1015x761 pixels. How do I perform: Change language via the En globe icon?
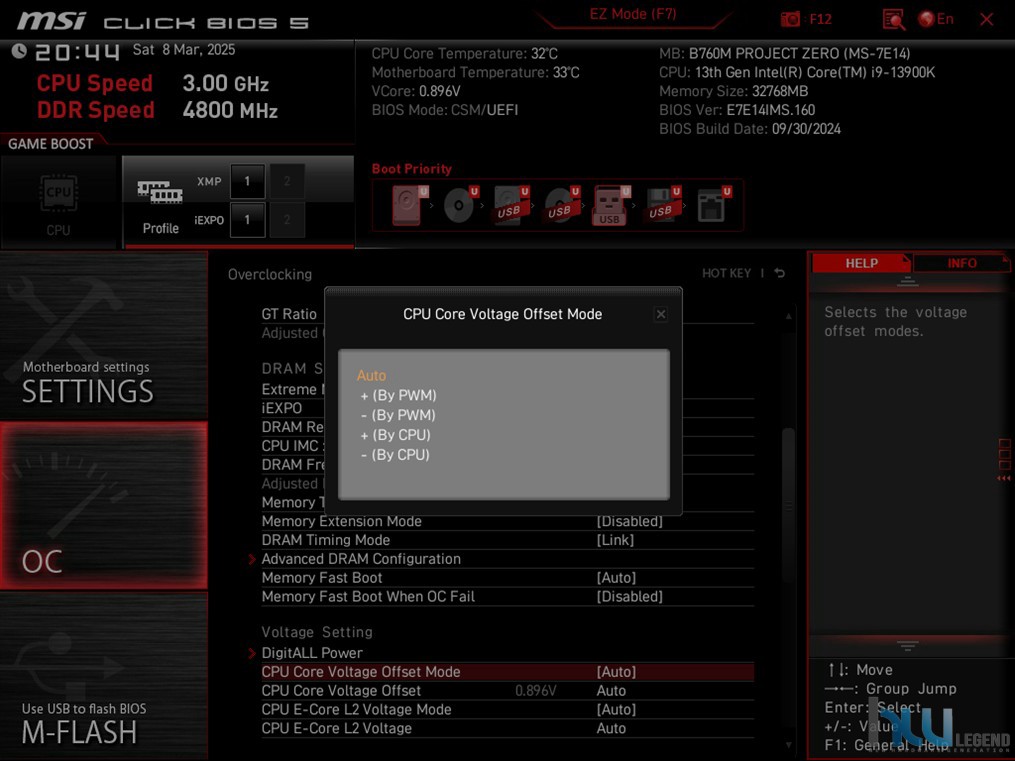pos(937,19)
